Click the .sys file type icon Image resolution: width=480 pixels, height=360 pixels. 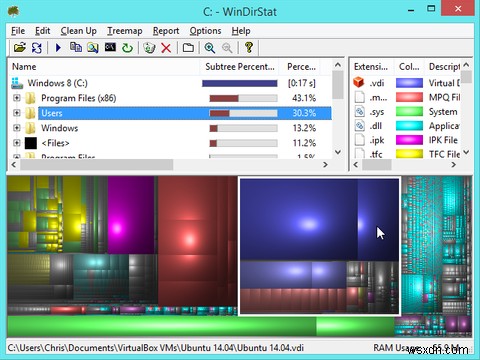359,111
